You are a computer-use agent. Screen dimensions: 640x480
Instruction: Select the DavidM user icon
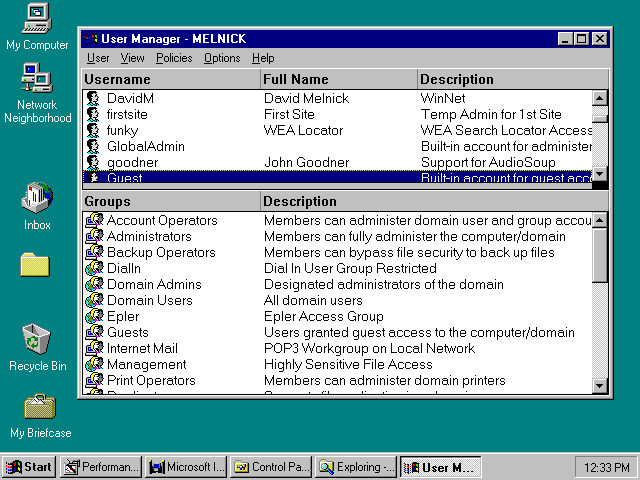(93, 98)
